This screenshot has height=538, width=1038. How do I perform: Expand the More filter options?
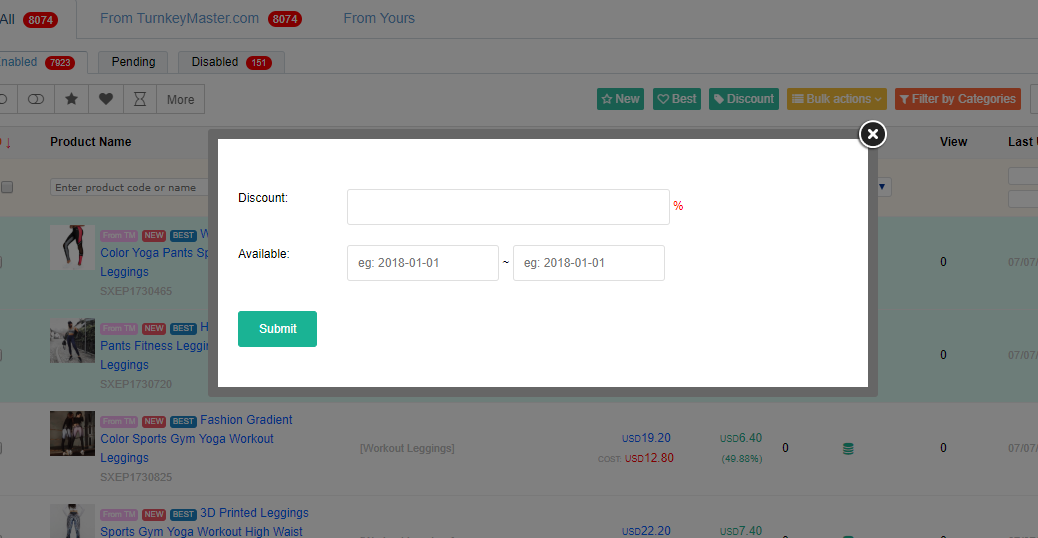click(180, 99)
